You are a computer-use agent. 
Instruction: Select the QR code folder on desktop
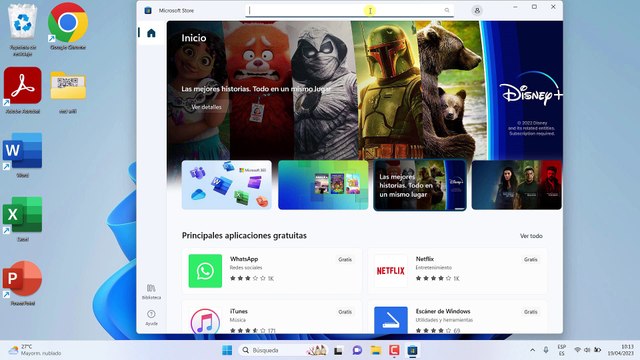tap(68, 92)
